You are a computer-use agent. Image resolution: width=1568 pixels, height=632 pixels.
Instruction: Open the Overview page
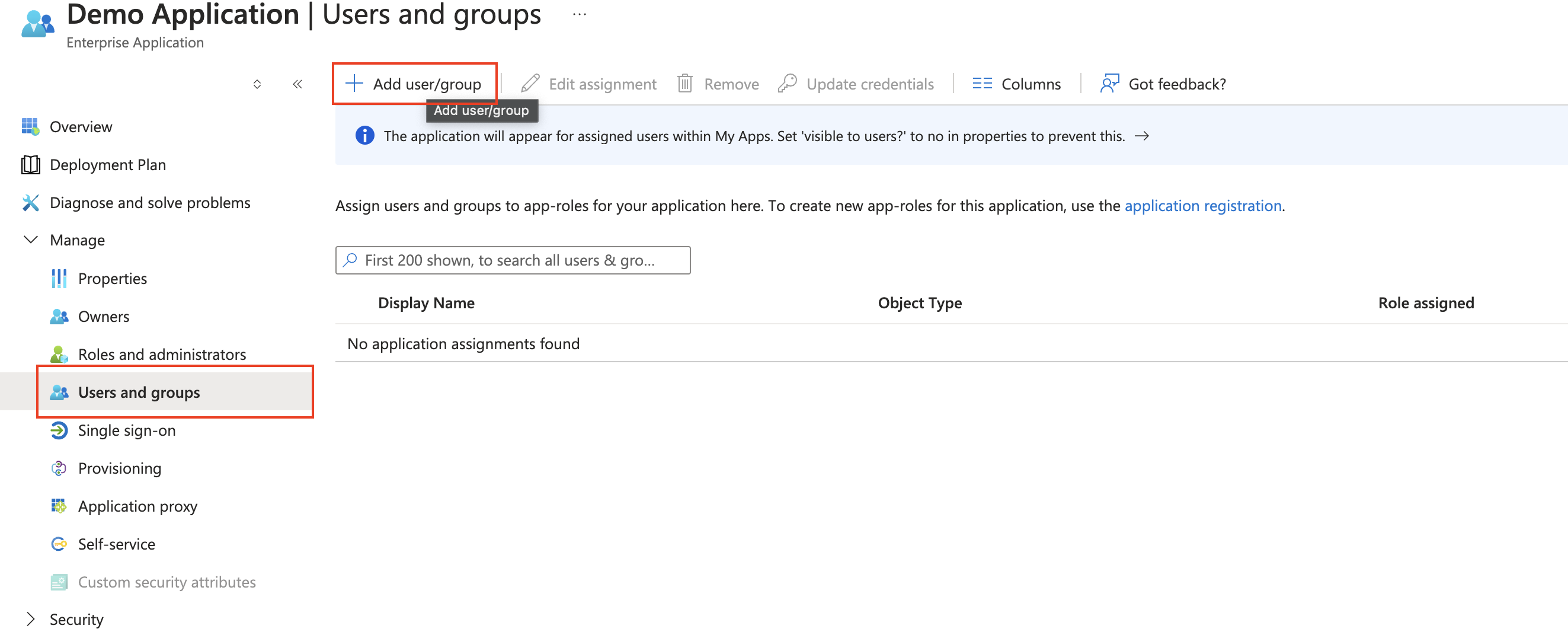coord(81,127)
